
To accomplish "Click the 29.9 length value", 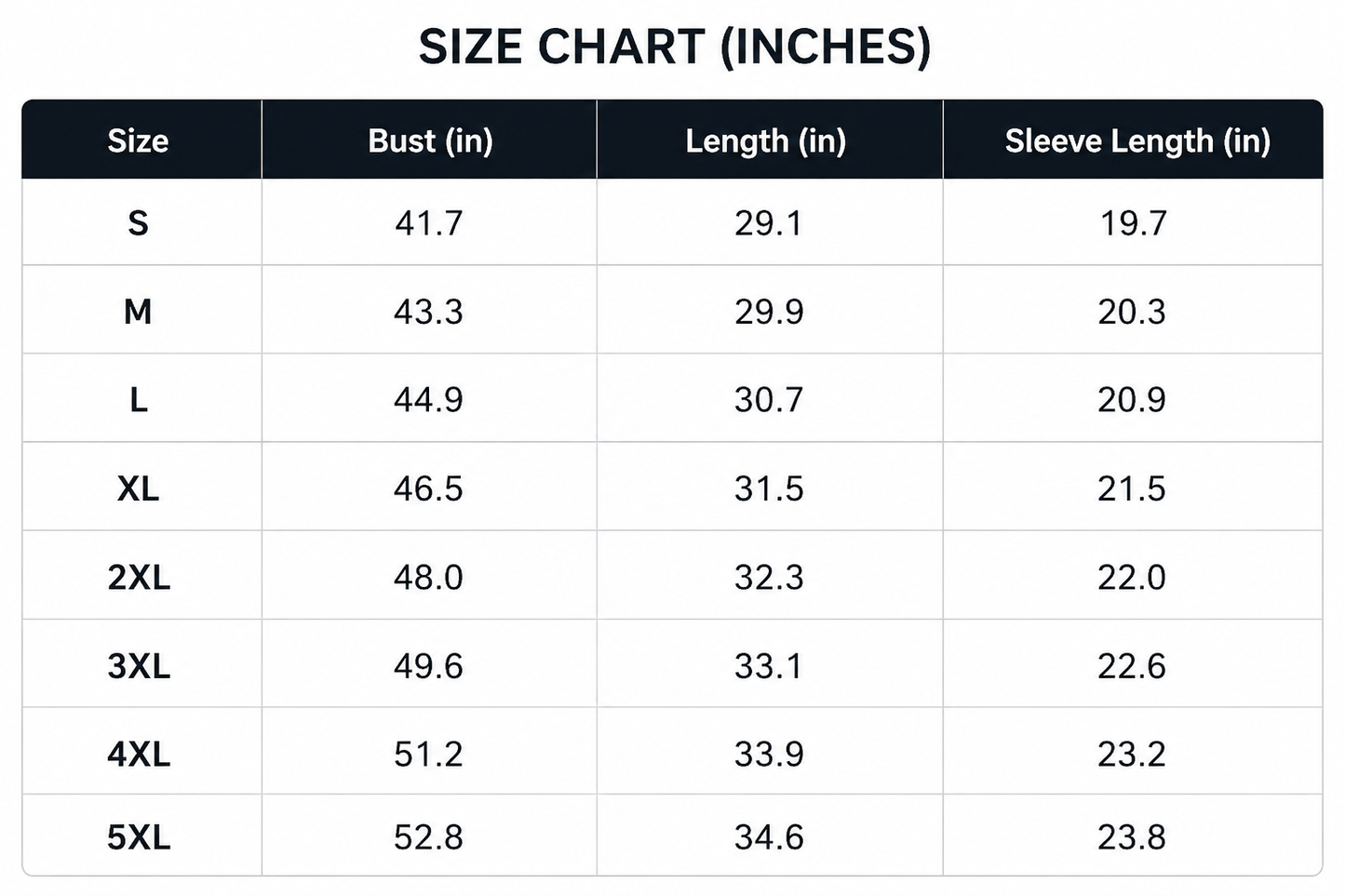I will [x=769, y=312].
